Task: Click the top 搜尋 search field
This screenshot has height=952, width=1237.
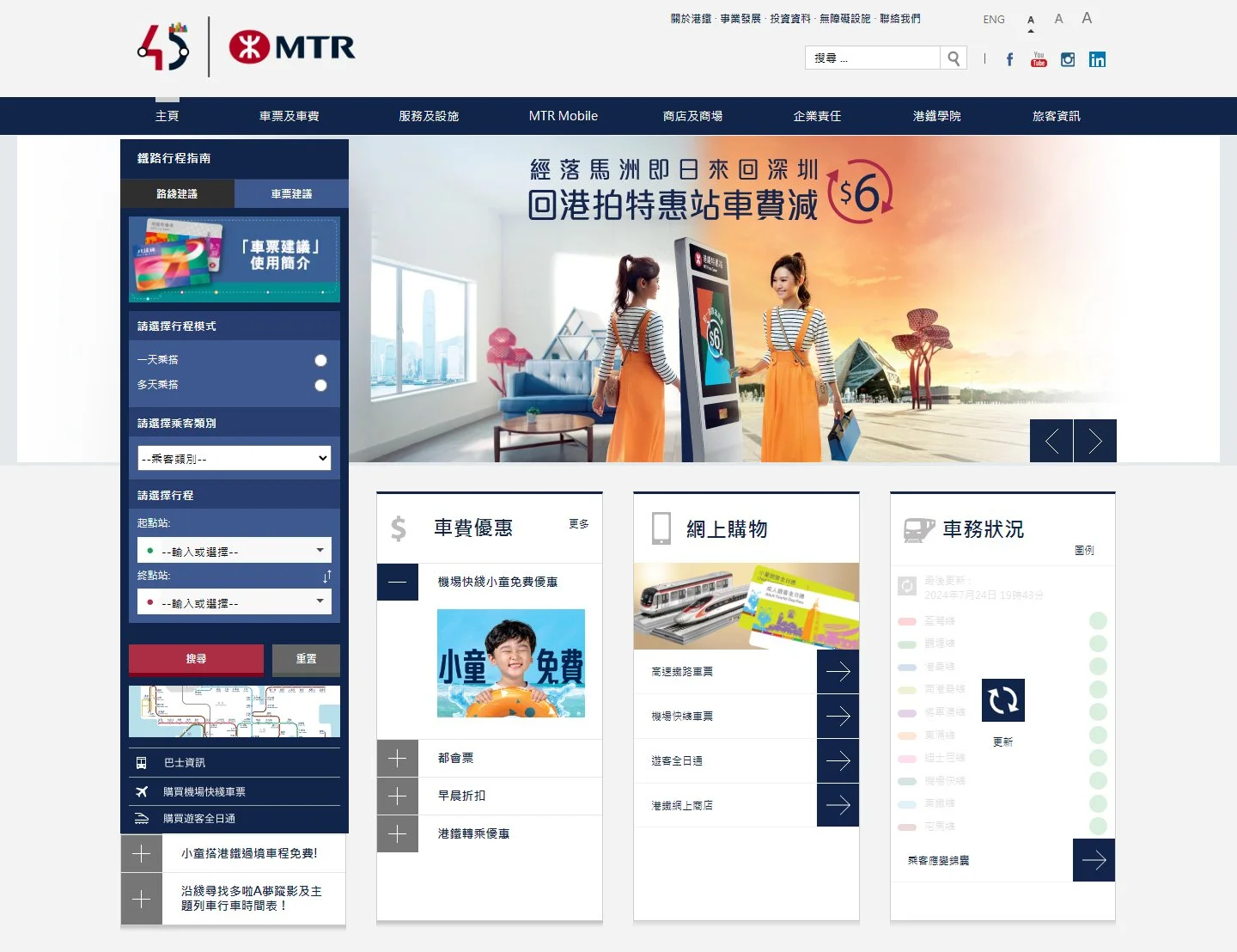Action: (x=873, y=58)
